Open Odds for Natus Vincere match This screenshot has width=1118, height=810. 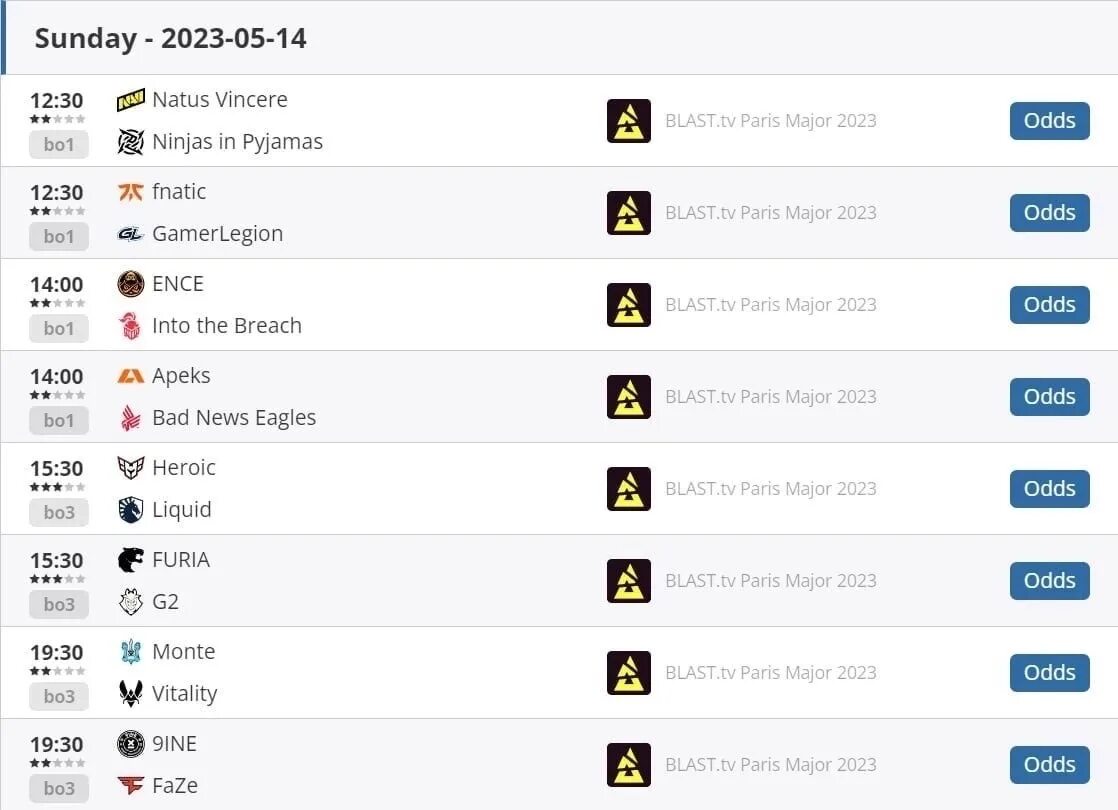click(1050, 121)
